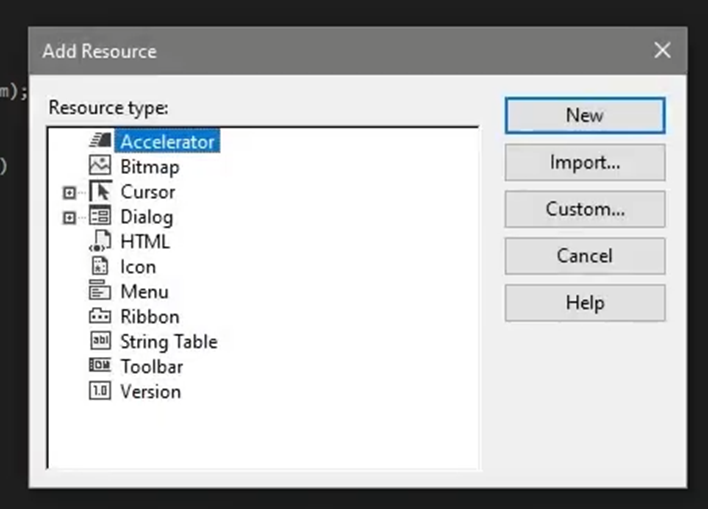Click the Icon resource type icon
Viewport: 708px width, 509px height.
[100, 267]
